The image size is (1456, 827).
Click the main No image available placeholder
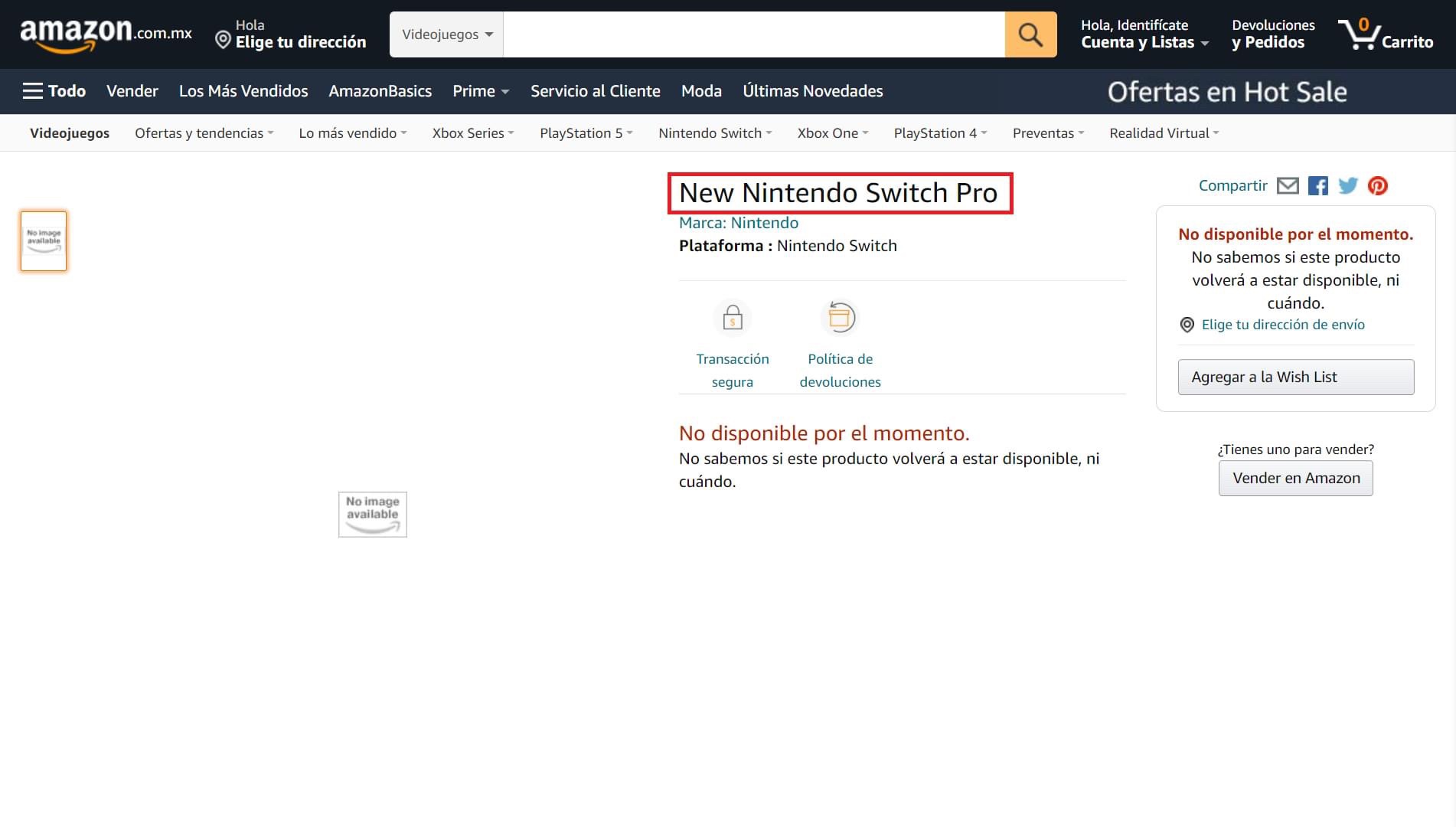click(x=373, y=515)
